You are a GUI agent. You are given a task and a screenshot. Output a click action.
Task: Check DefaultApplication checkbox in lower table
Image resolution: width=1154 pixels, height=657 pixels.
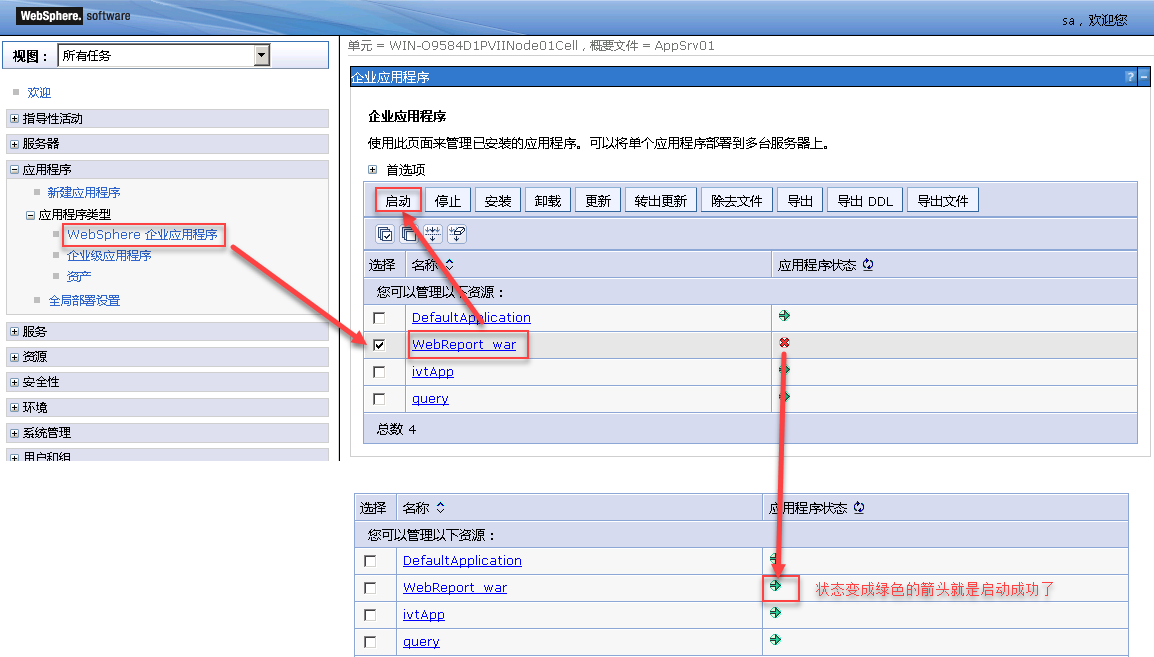click(x=370, y=561)
